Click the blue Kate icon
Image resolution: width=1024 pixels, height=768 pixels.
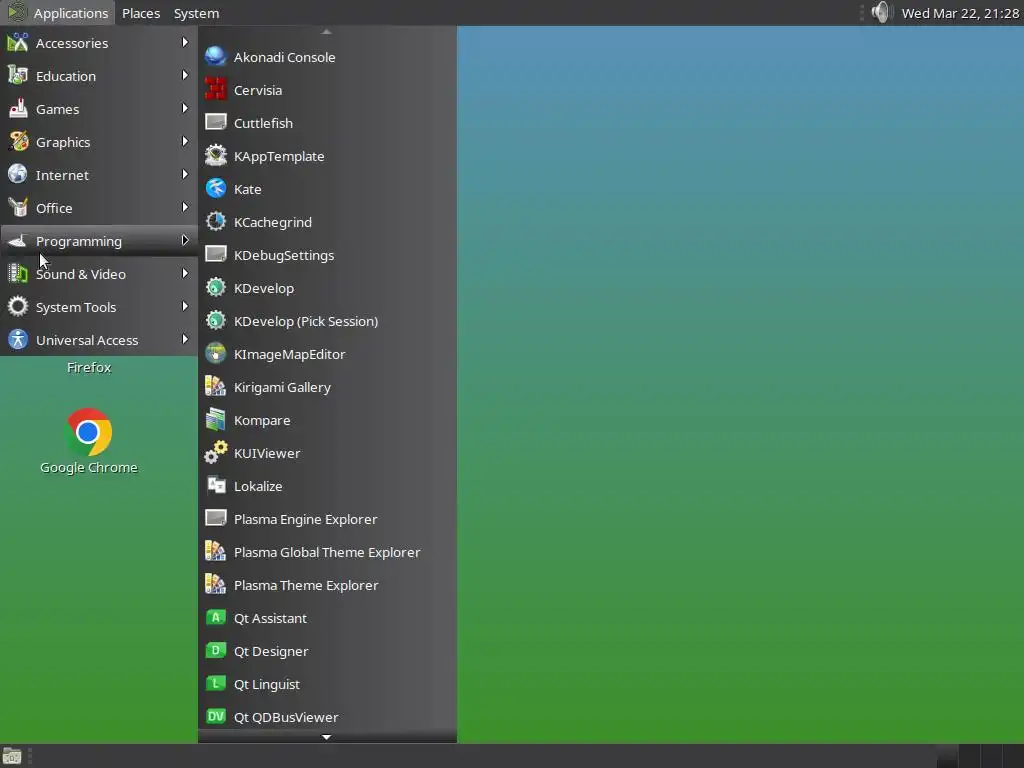(x=216, y=189)
